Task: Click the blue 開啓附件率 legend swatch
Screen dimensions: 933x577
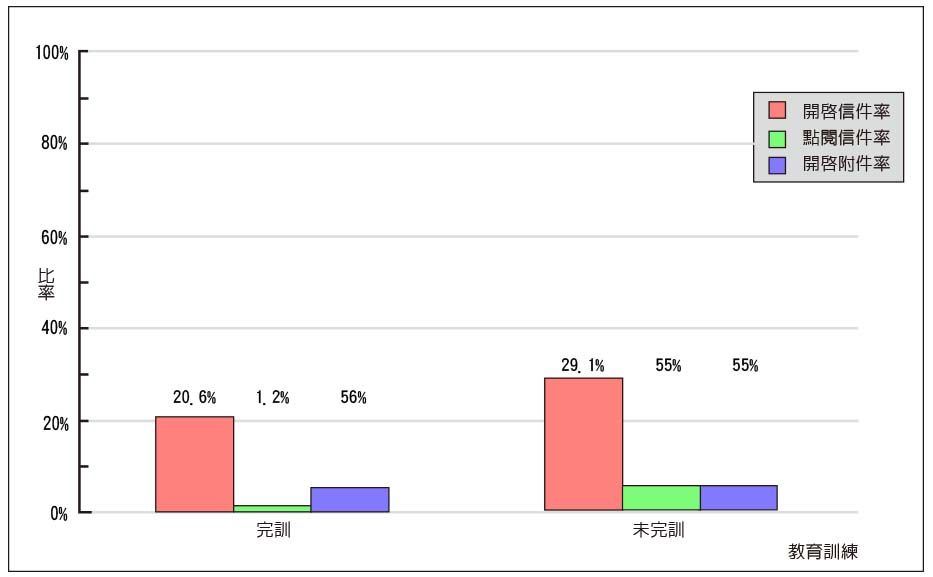Action: click(x=777, y=165)
